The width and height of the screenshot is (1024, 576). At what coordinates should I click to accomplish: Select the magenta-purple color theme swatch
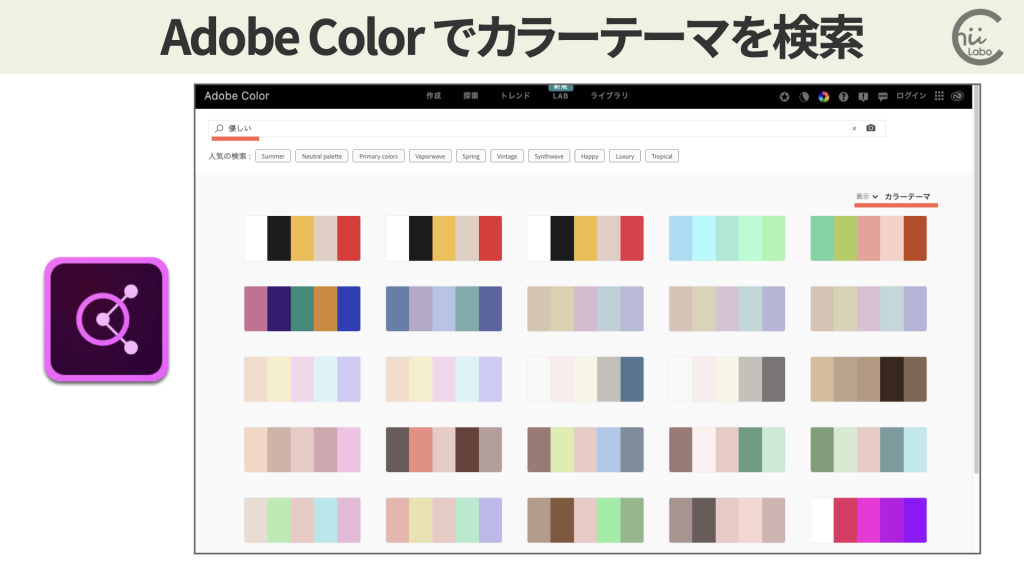[x=868, y=519]
